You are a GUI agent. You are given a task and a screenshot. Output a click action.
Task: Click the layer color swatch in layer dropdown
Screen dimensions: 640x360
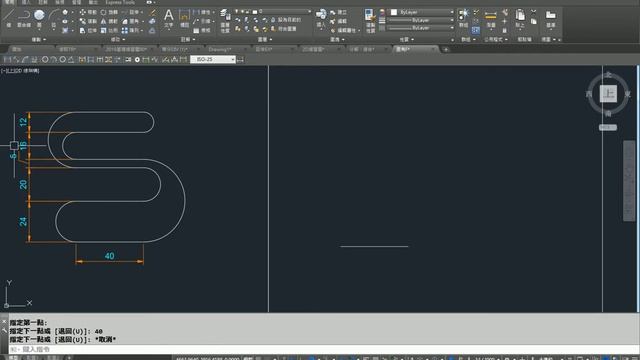point(255,11)
